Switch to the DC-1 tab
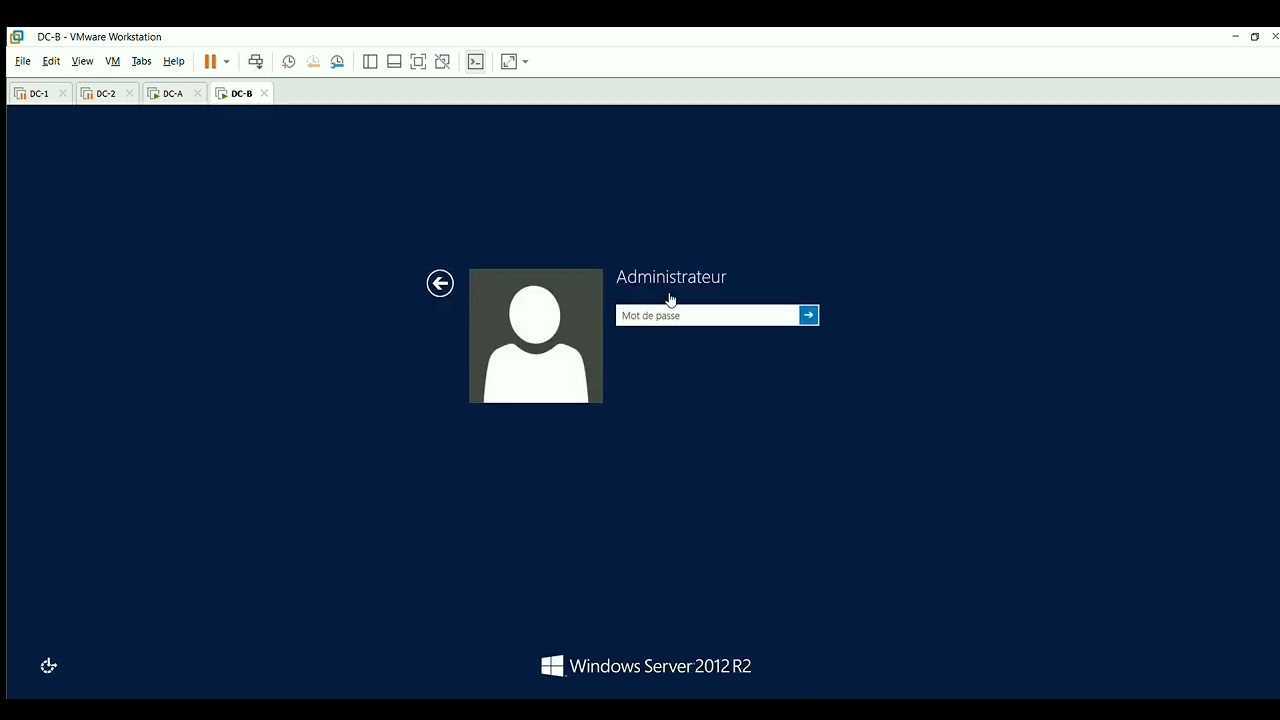The width and height of the screenshot is (1280, 720). click(38, 94)
